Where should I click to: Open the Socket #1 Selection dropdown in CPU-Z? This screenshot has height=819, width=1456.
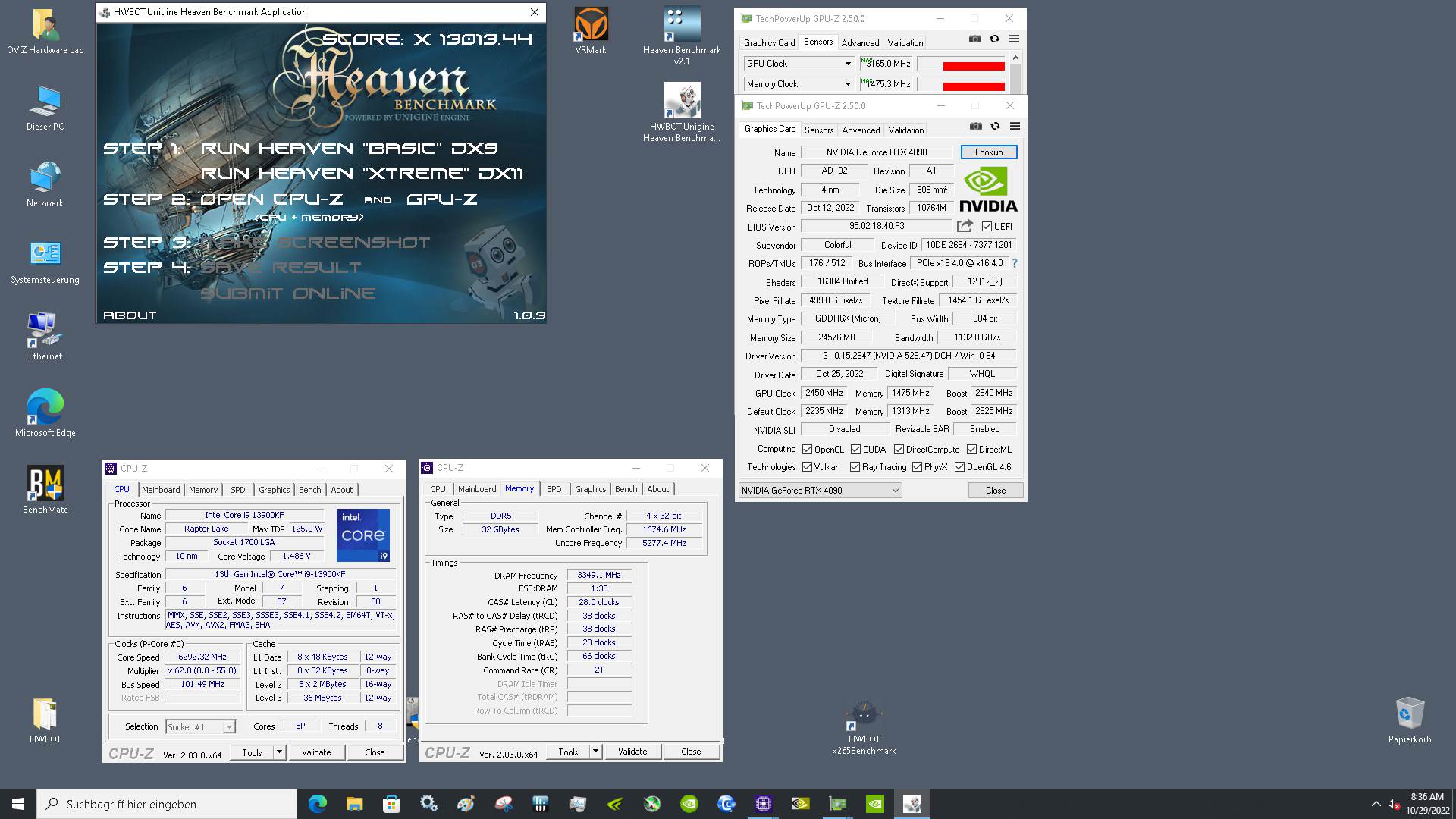click(200, 727)
